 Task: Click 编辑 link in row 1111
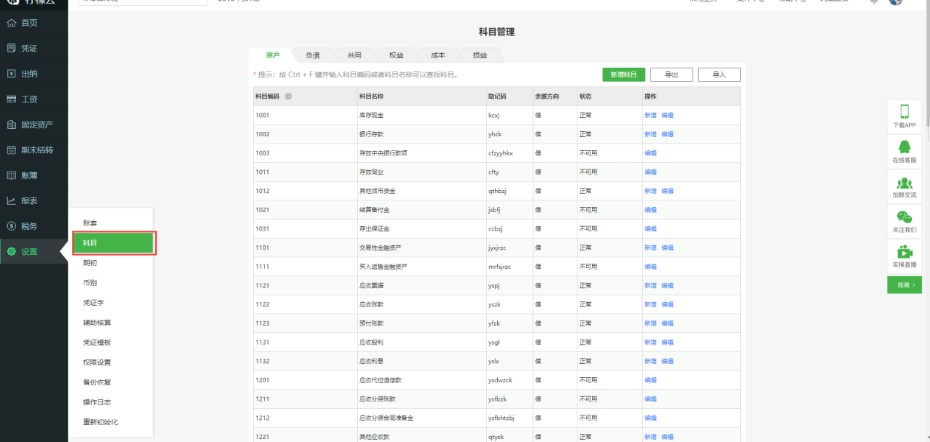[x=650, y=266]
